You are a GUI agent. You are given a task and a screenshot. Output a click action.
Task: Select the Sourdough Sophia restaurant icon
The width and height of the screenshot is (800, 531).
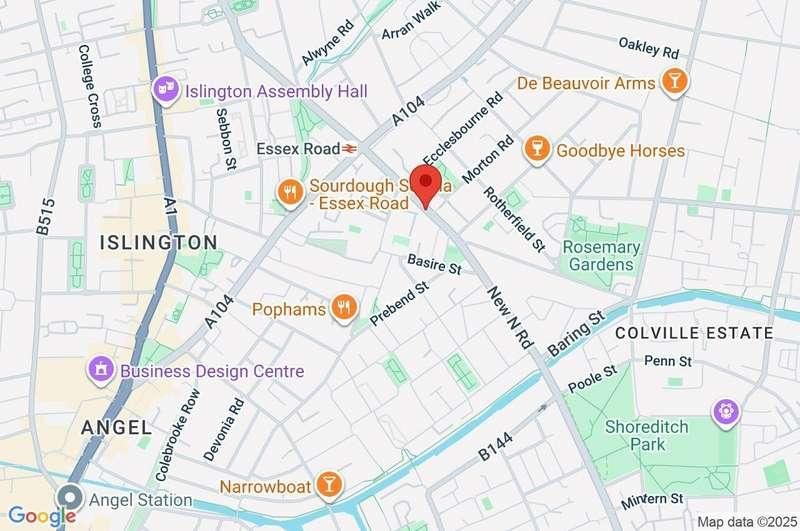[x=290, y=194]
